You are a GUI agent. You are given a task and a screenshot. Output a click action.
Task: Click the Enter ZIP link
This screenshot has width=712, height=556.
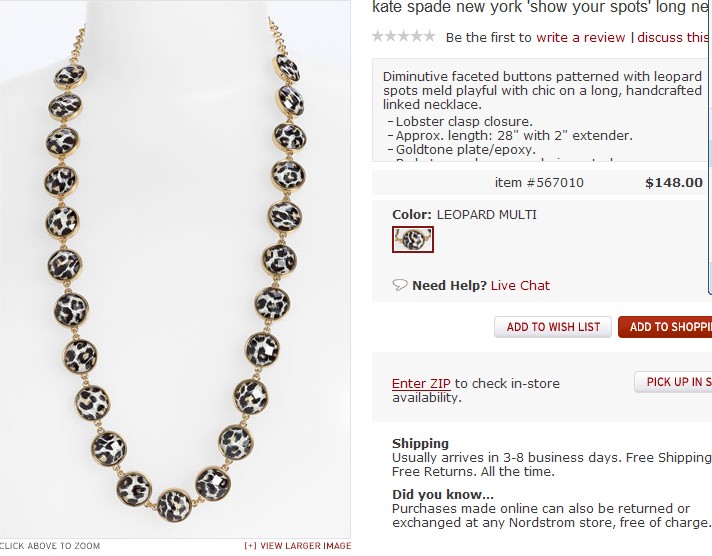[421, 383]
